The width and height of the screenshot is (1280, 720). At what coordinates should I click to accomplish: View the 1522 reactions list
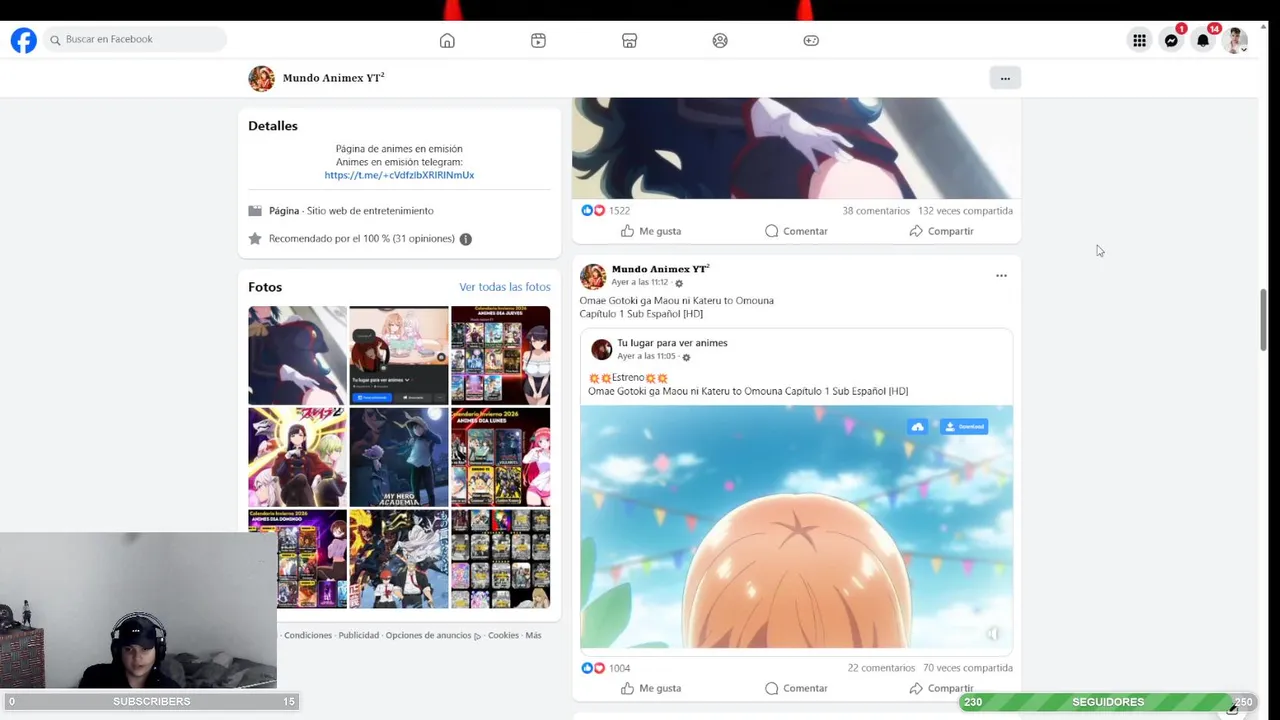(606, 211)
